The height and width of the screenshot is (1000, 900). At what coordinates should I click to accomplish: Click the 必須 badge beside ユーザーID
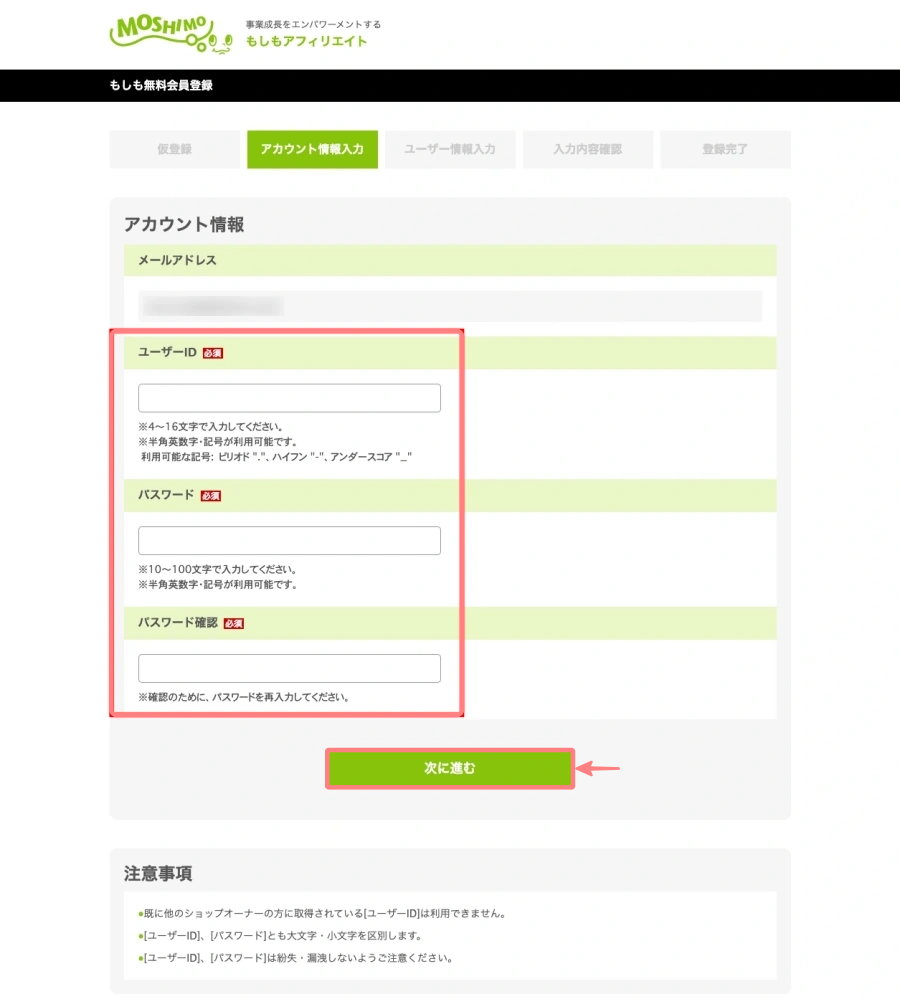pos(213,353)
